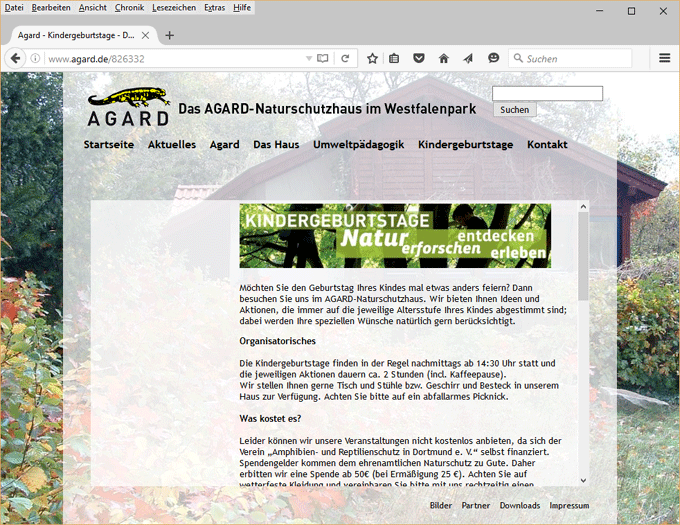Go to Startseite in the site navigation
The image size is (680, 525).
pyautogui.click(x=108, y=144)
